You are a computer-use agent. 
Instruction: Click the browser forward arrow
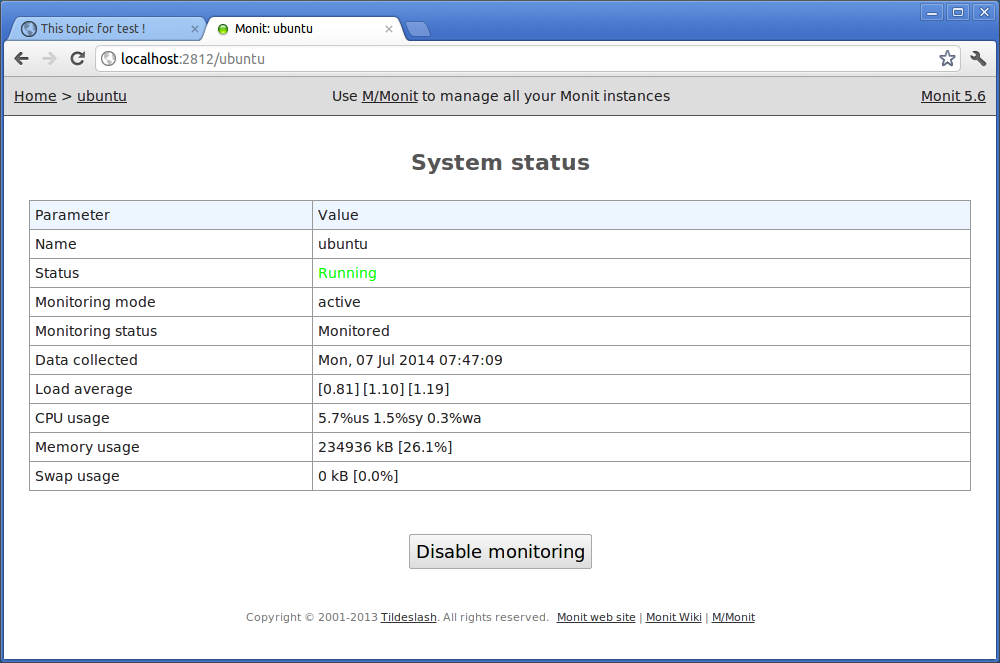click(49, 59)
